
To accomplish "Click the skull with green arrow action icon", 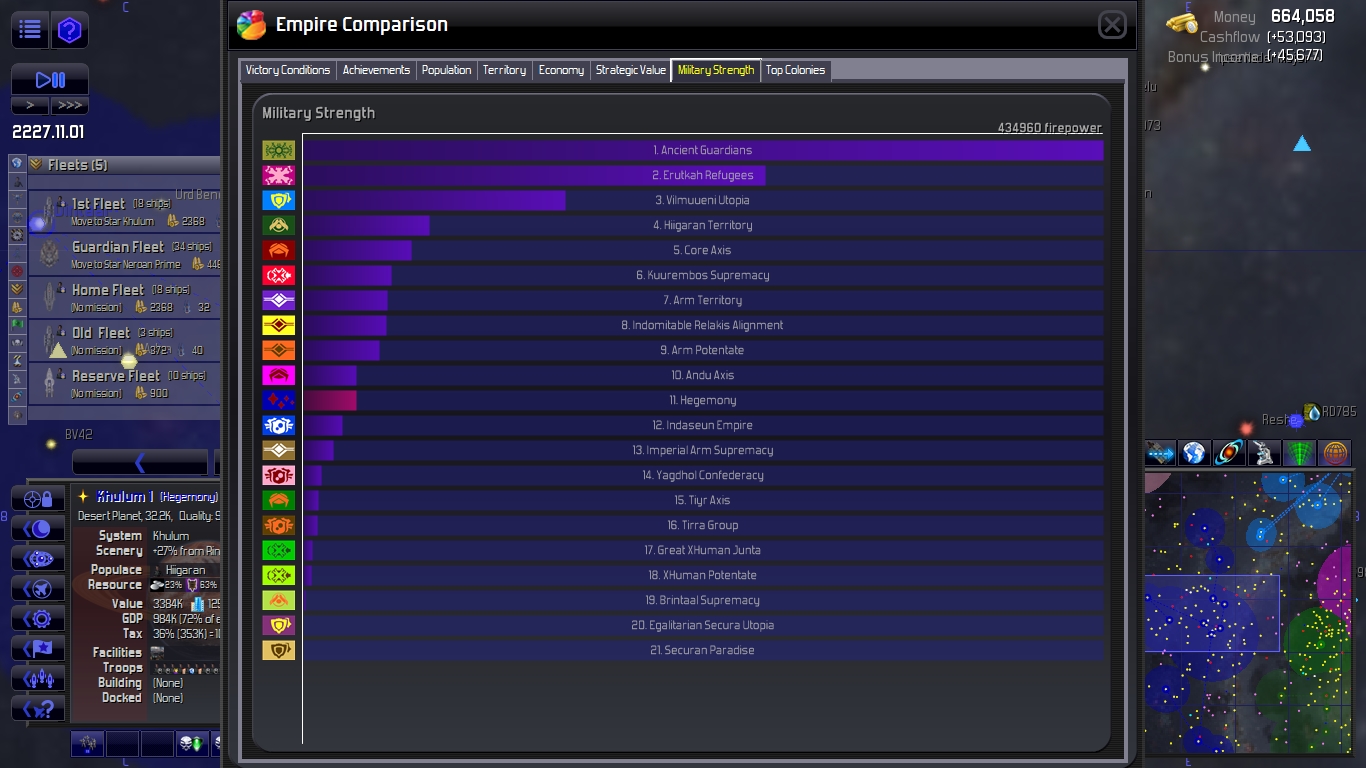I will pyautogui.click(x=191, y=744).
